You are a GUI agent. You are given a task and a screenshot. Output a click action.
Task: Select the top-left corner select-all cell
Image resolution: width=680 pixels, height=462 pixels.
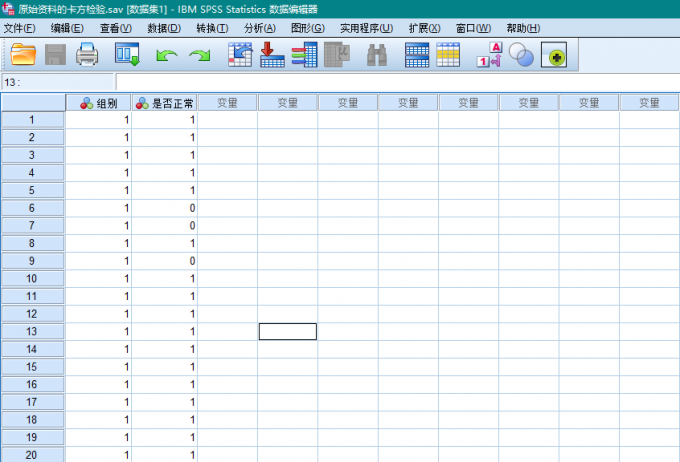33,103
